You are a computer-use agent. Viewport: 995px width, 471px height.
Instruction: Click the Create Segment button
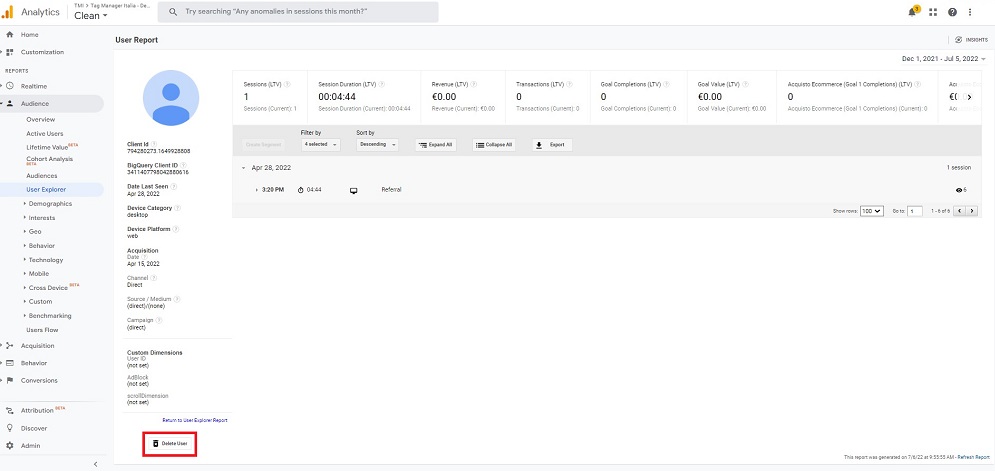(262, 145)
